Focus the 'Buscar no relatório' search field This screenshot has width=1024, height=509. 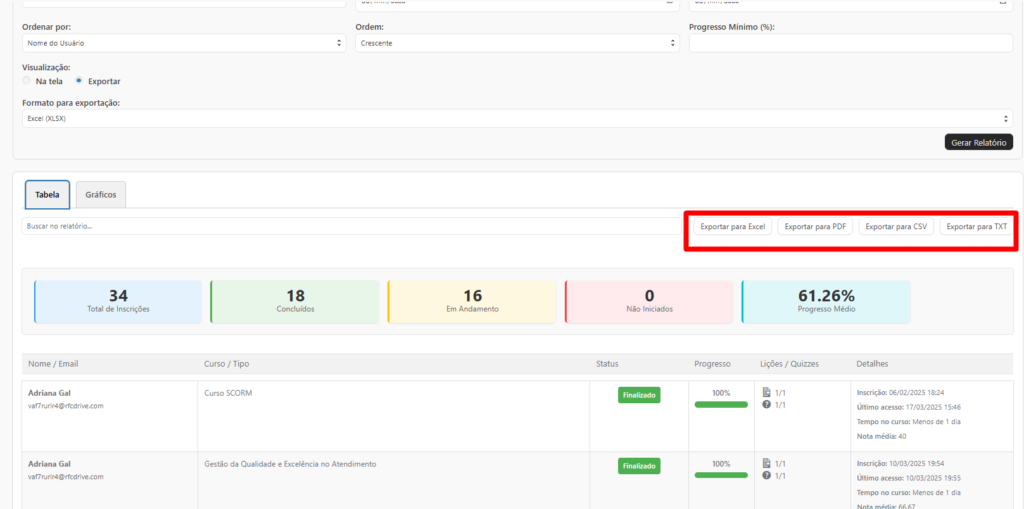click(350, 227)
